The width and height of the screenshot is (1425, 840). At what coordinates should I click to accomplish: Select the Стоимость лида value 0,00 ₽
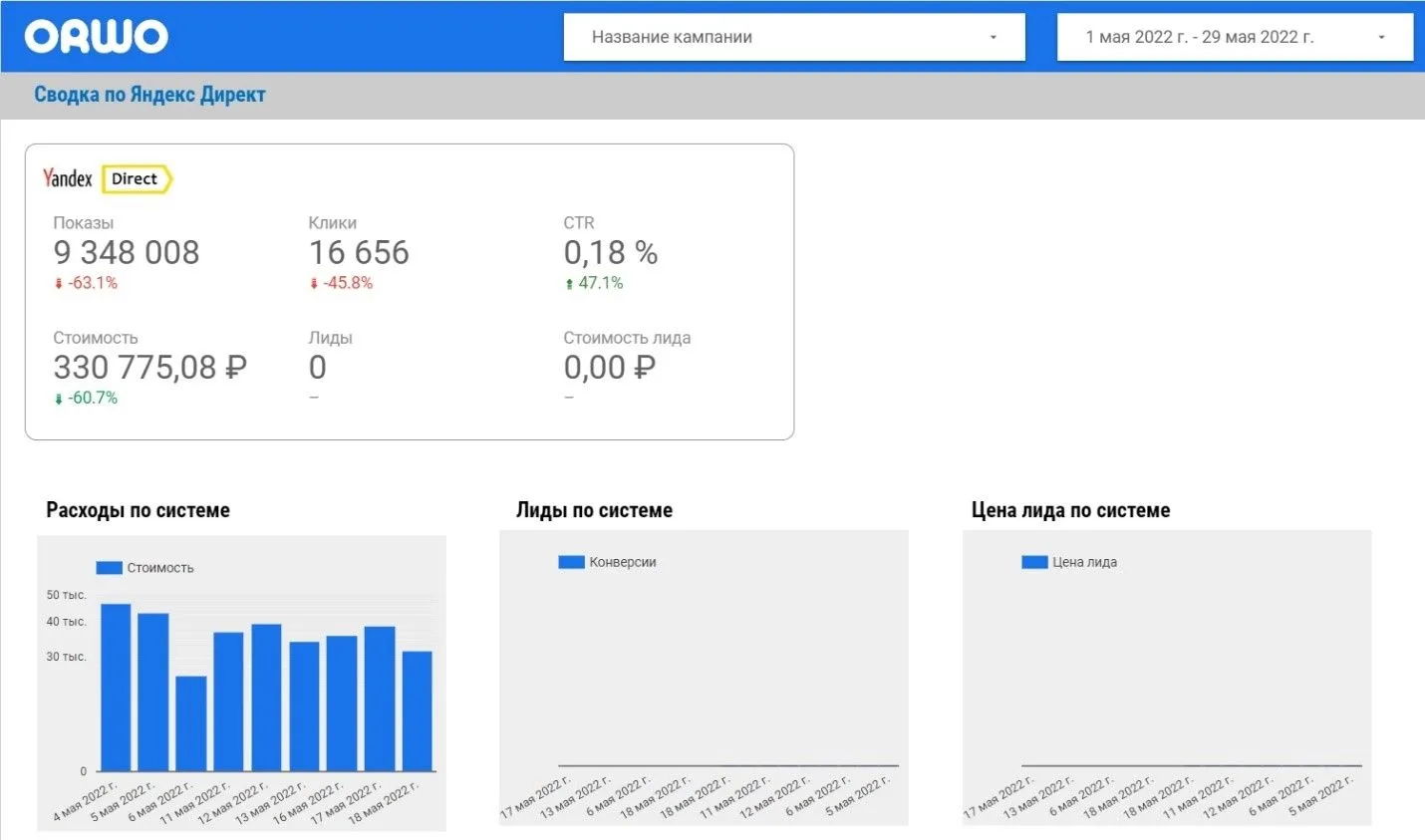(610, 368)
